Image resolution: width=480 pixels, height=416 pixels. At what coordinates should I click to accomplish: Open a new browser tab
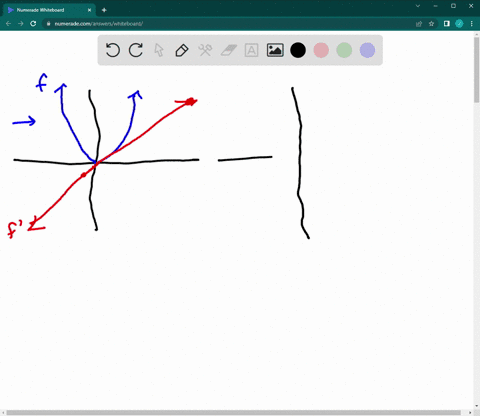[104, 10]
